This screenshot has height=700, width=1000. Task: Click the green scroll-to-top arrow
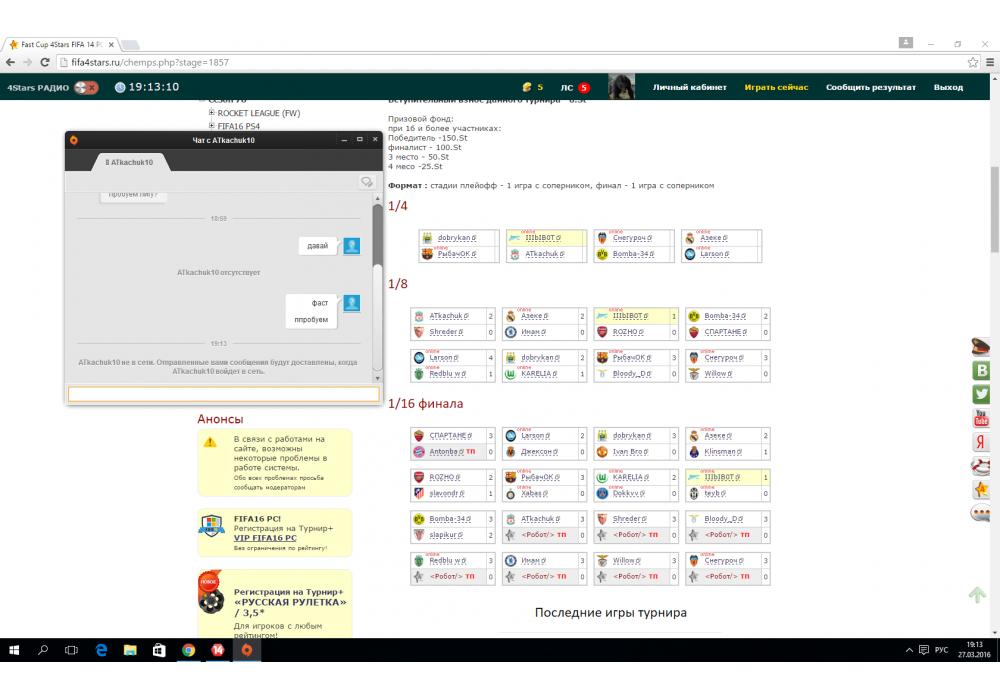click(x=977, y=595)
